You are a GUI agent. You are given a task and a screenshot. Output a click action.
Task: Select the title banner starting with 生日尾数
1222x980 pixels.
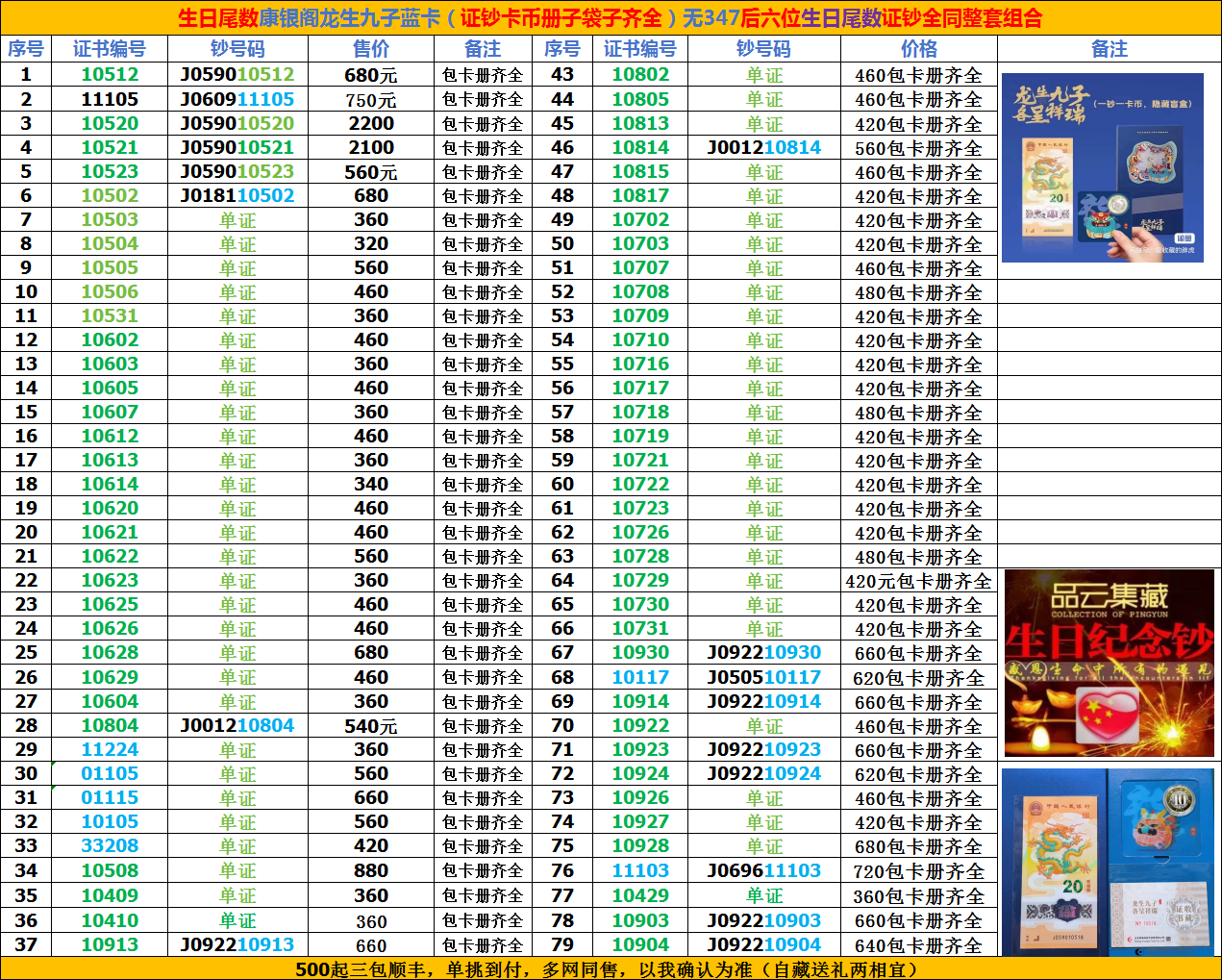click(x=611, y=18)
